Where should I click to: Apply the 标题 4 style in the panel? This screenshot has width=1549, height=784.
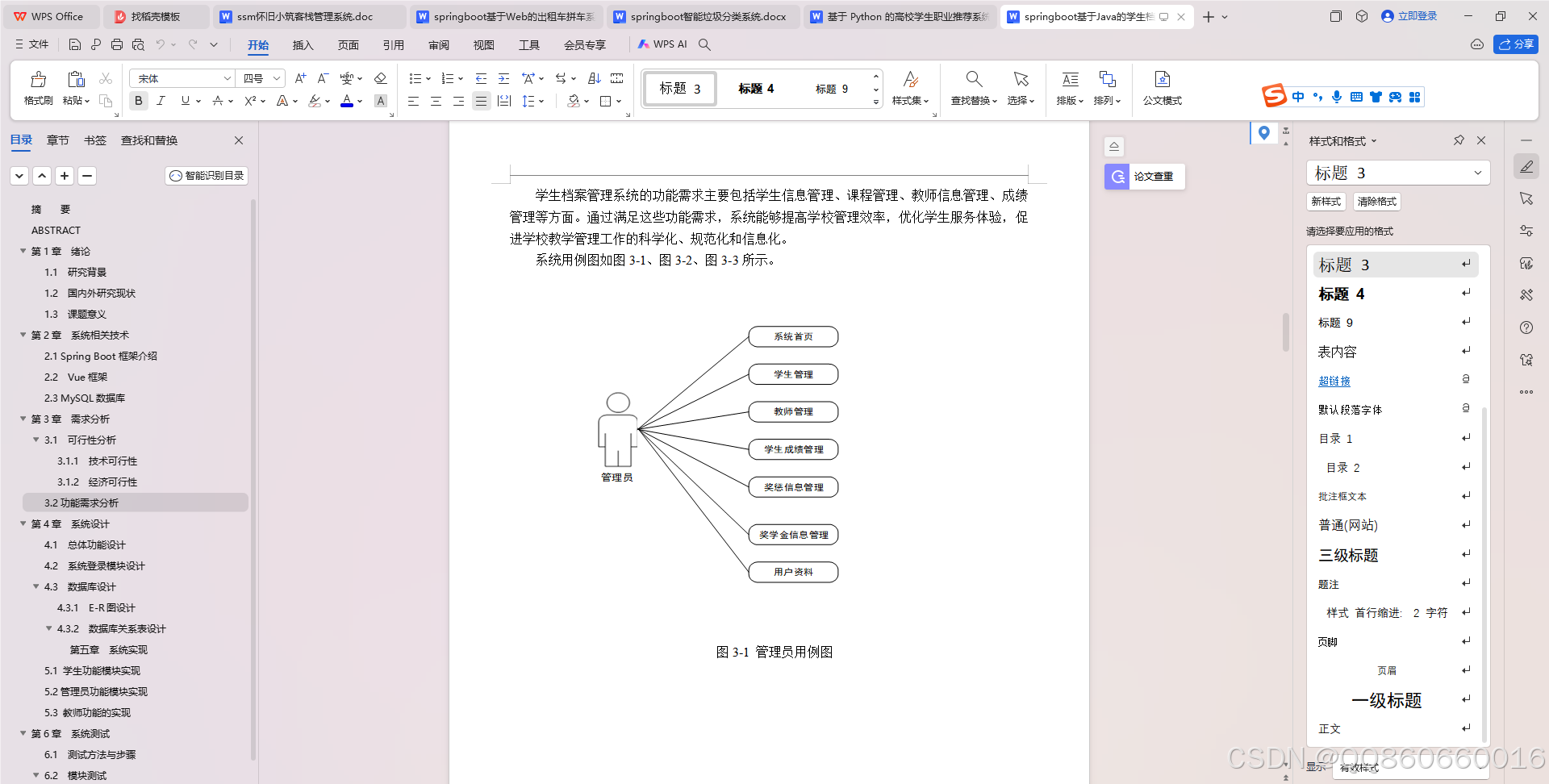(1394, 294)
